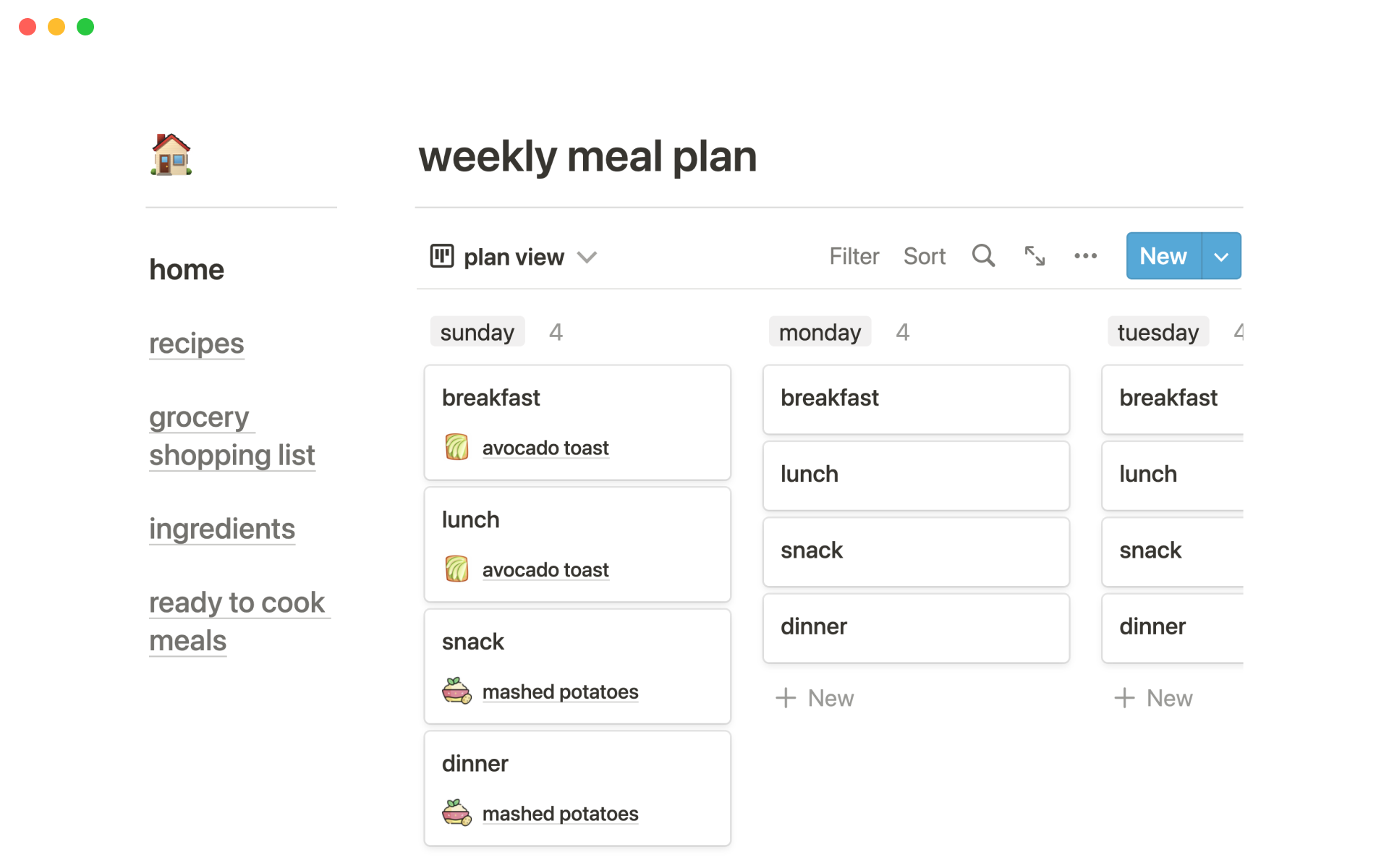Image resolution: width=1389 pixels, height=868 pixels.
Task: Click the search magnifier icon
Action: [x=983, y=256]
